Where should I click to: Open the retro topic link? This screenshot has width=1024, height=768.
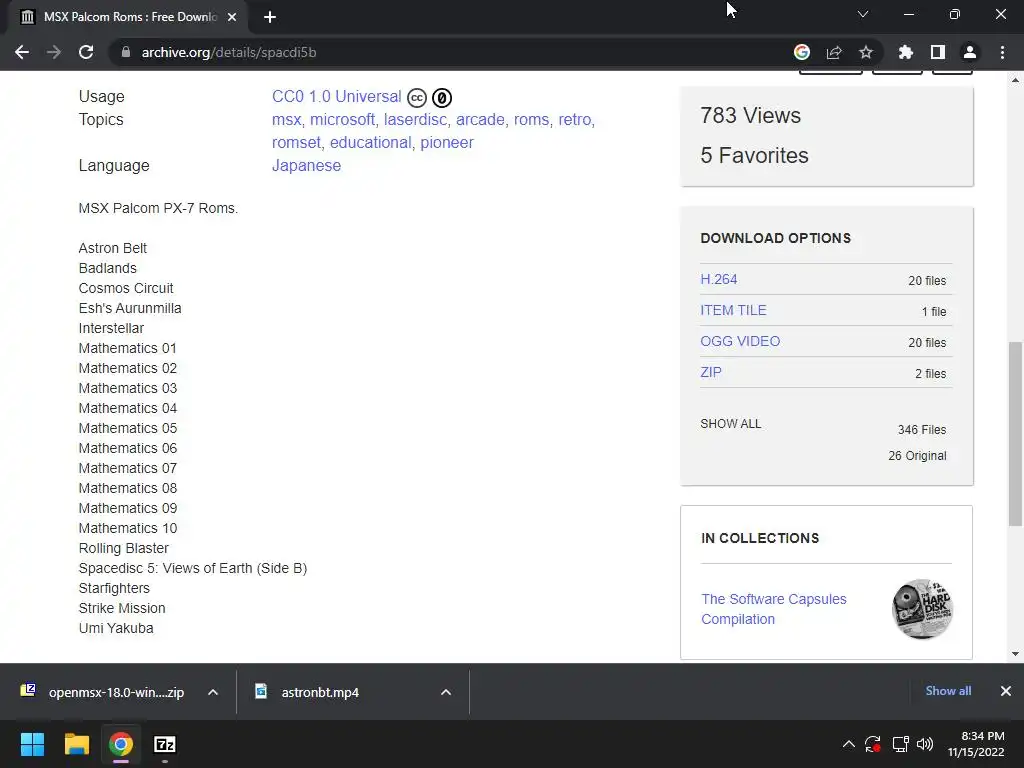(x=575, y=120)
